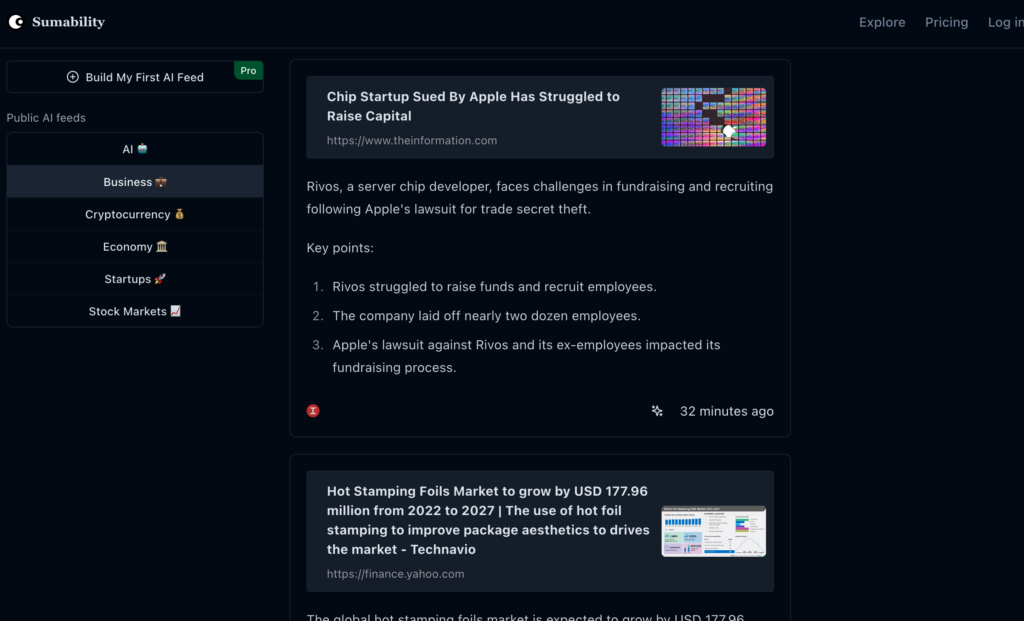The height and width of the screenshot is (621, 1024).
Task: Click the Sumability crescent logo icon
Action: 16,22
